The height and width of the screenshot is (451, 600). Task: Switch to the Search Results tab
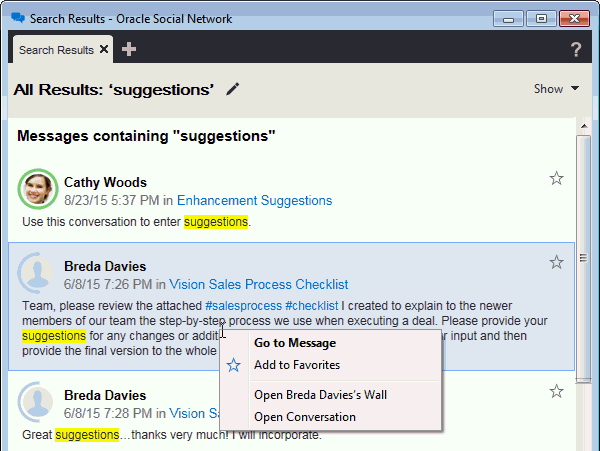pos(56,50)
